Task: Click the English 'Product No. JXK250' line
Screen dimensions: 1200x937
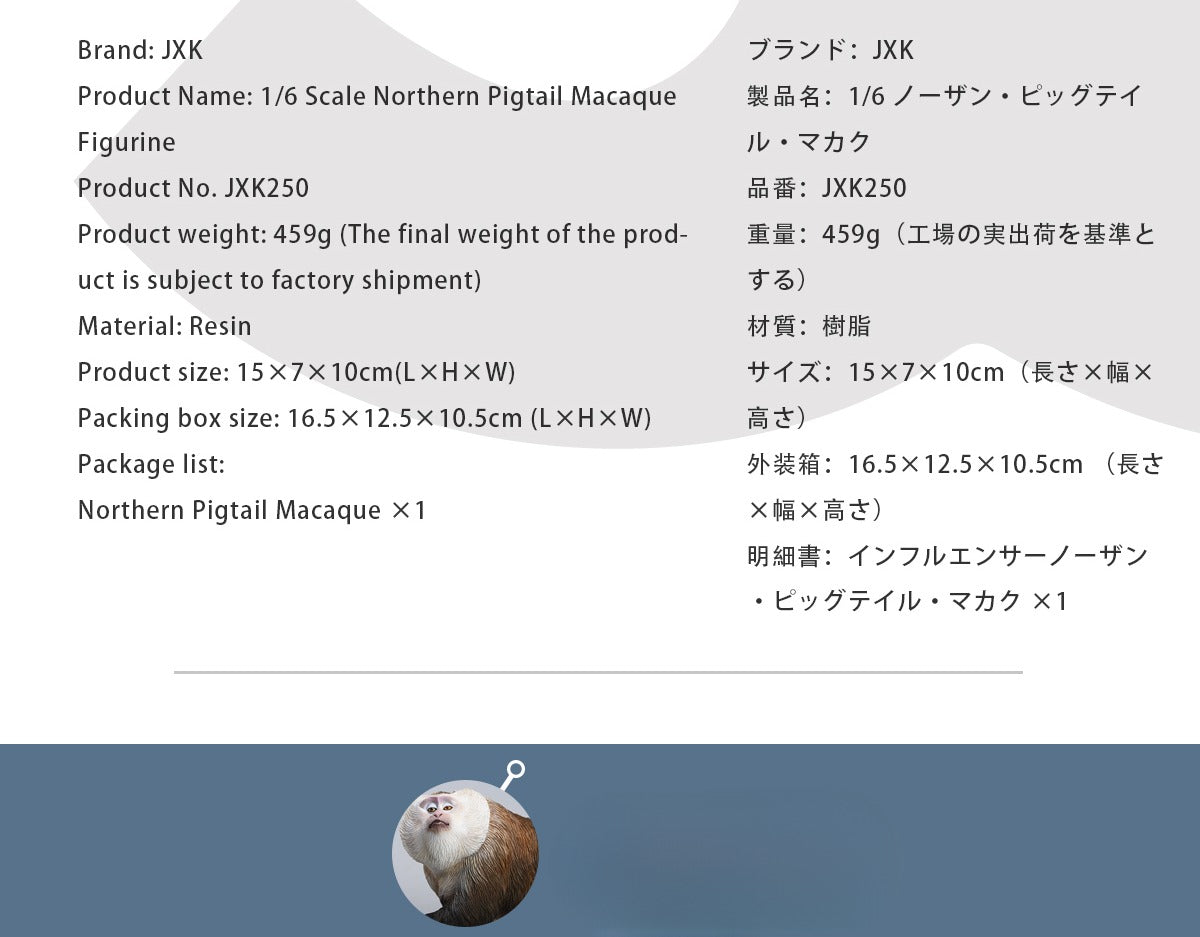Action: (x=193, y=188)
